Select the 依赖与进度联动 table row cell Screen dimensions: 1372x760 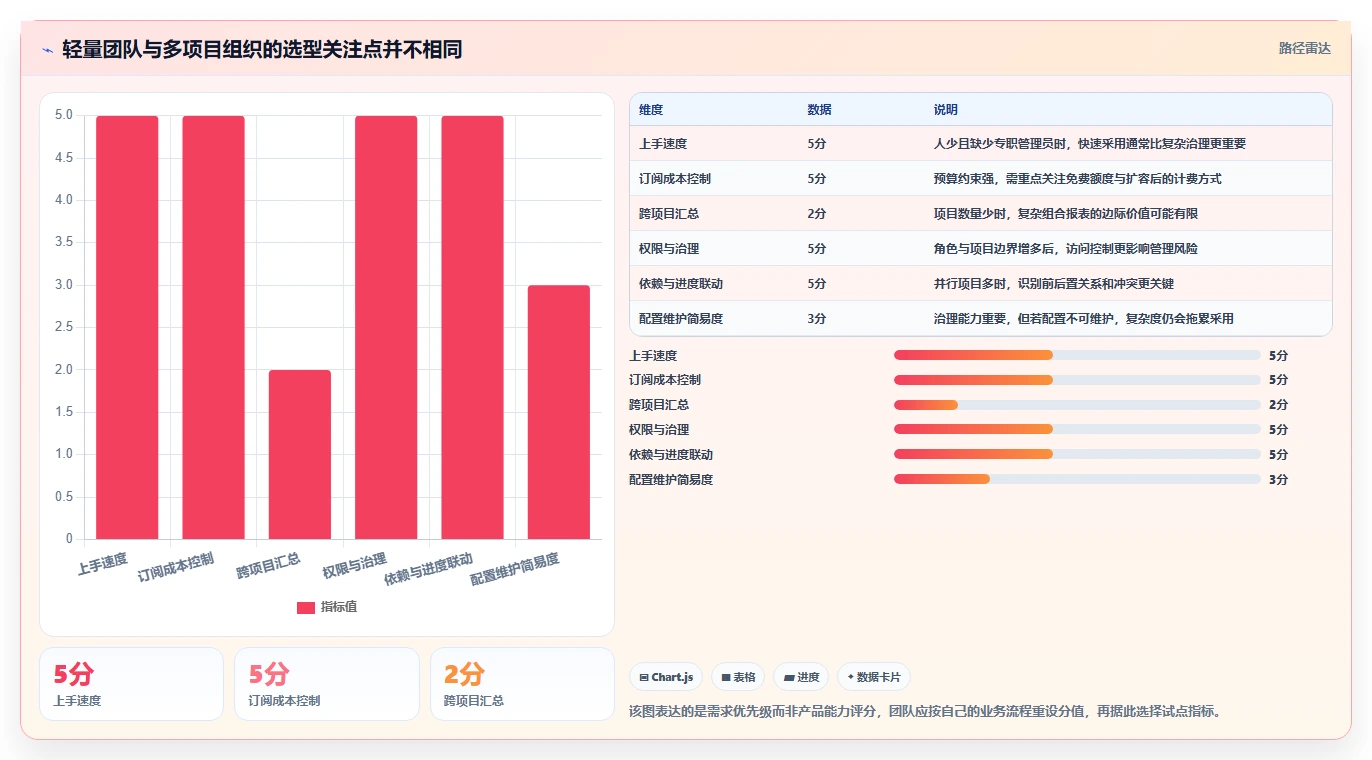(681, 283)
